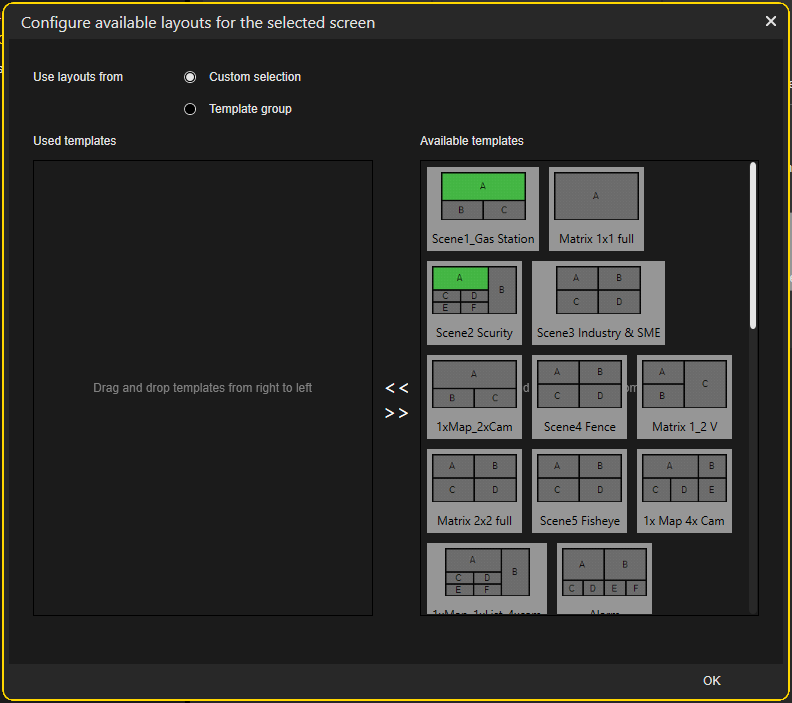Click the Available templates scrollbar

752,245
